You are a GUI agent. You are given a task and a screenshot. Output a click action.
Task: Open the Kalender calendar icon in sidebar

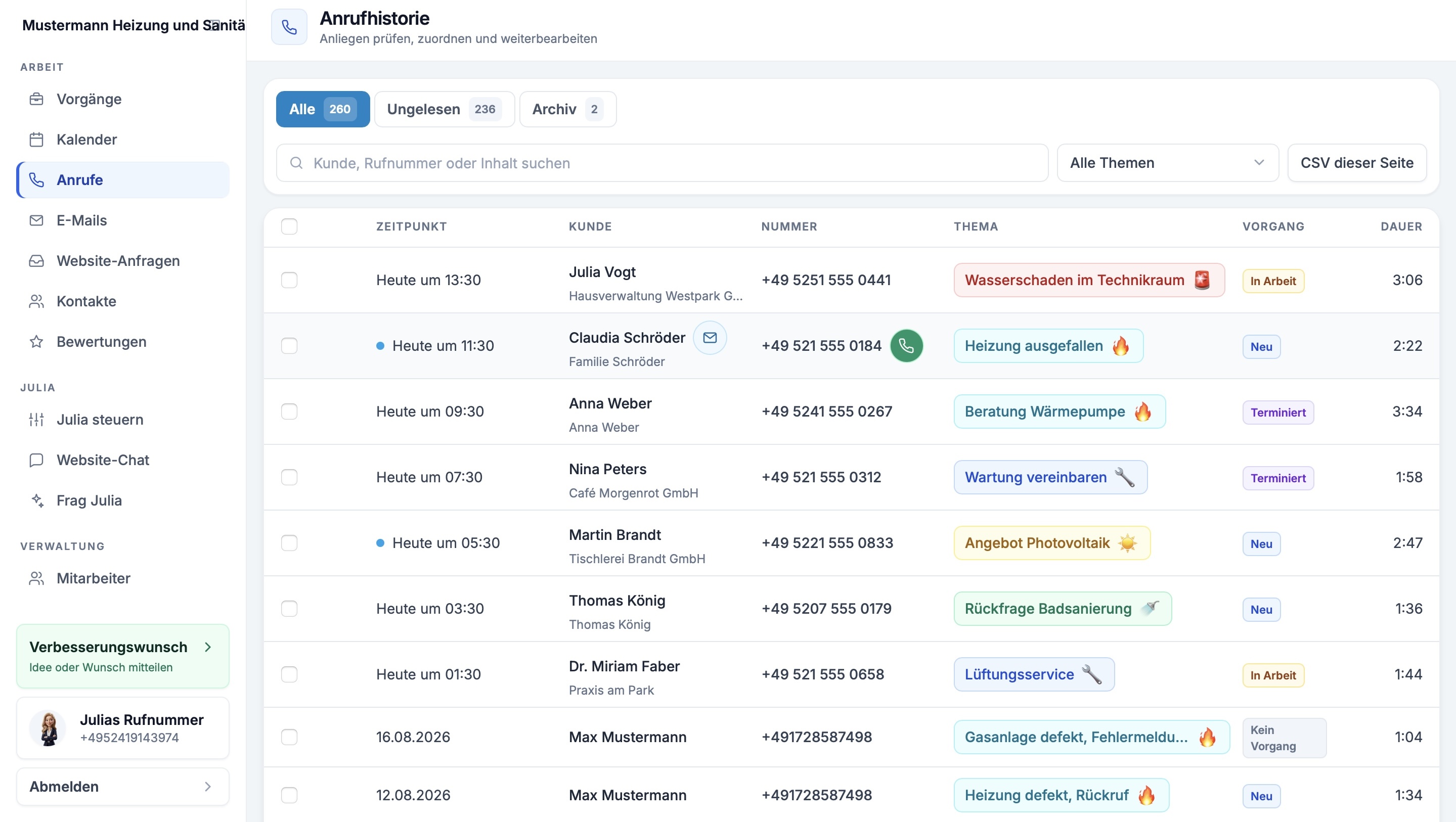point(36,140)
